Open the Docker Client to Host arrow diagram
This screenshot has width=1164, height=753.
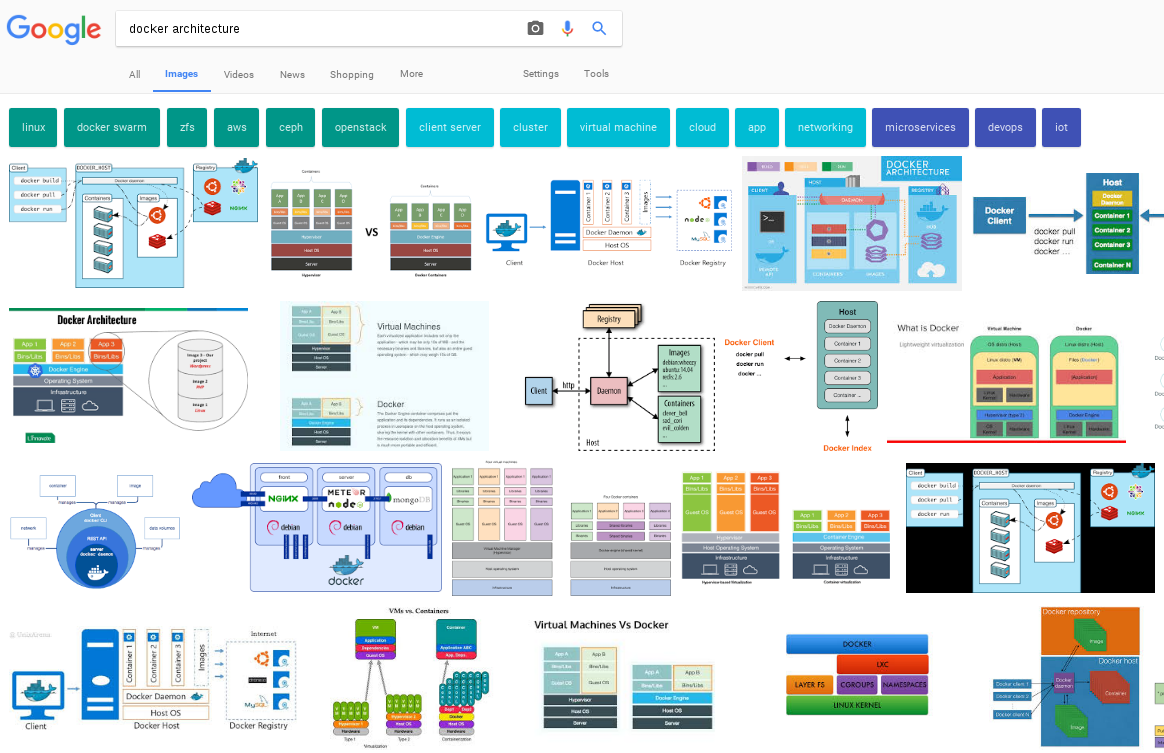[1067, 223]
